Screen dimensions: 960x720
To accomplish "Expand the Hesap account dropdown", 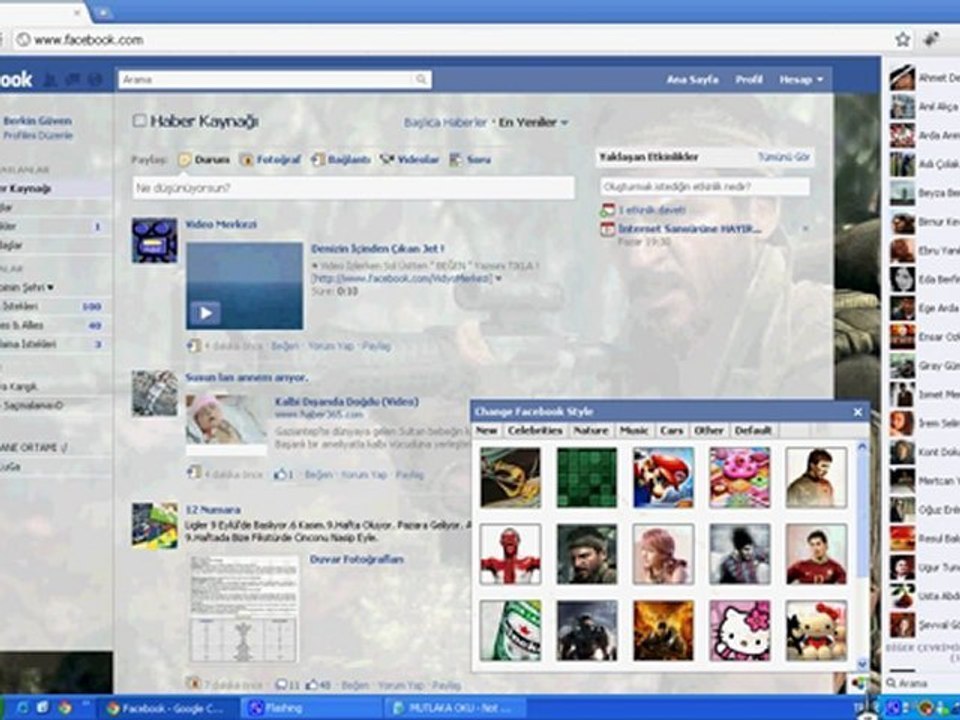I will [801, 80].
